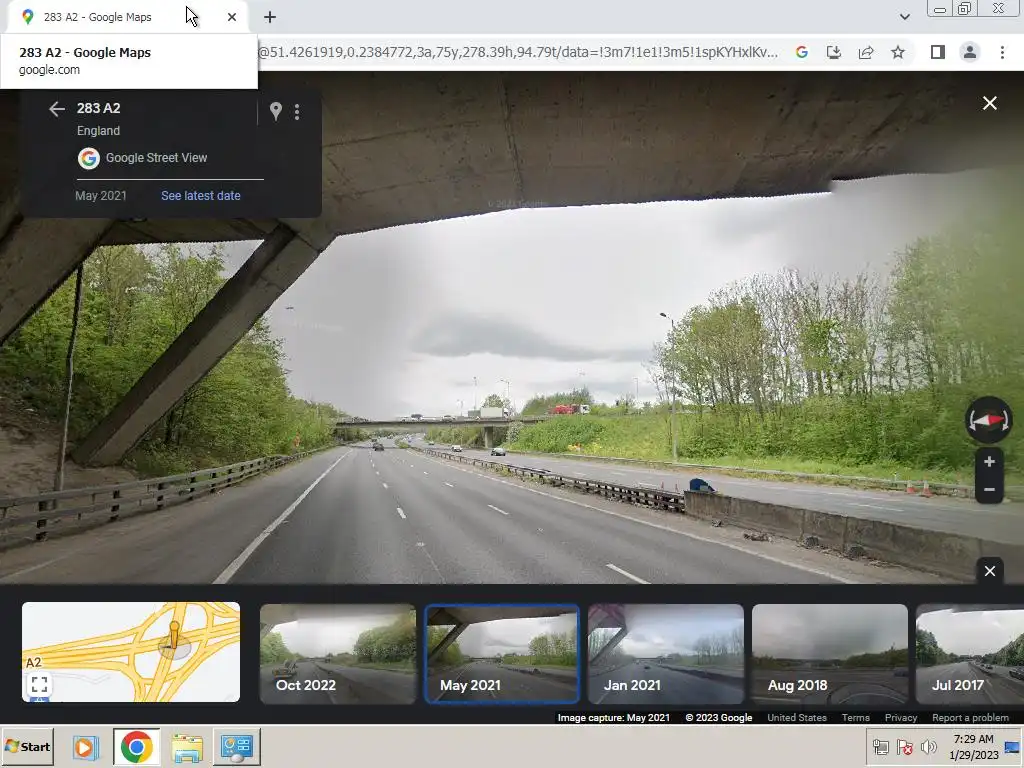
Task: Open the tab search dropdown chevron
Action: coord(904,17)
